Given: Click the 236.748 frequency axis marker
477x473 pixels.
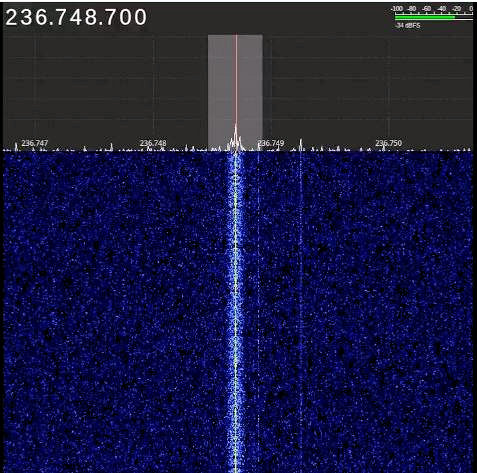Looking at the screenshot, I should tap(153, 143).
